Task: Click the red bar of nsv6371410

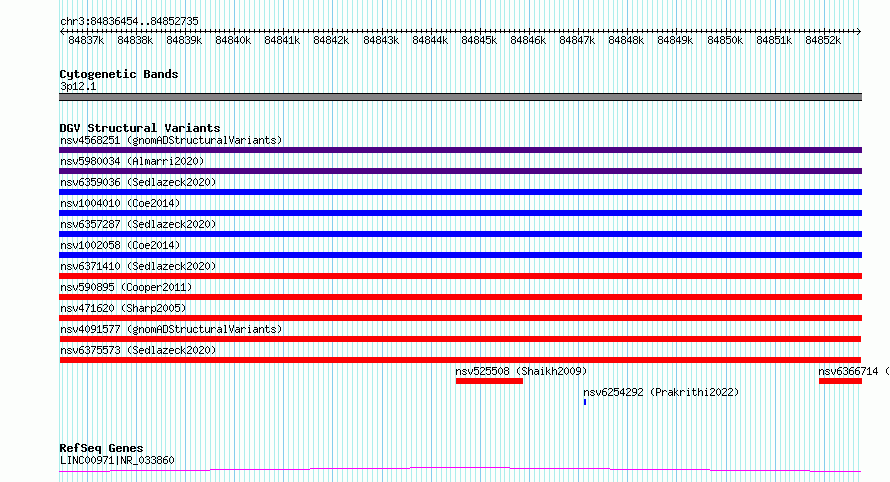Action: (460, 276)
